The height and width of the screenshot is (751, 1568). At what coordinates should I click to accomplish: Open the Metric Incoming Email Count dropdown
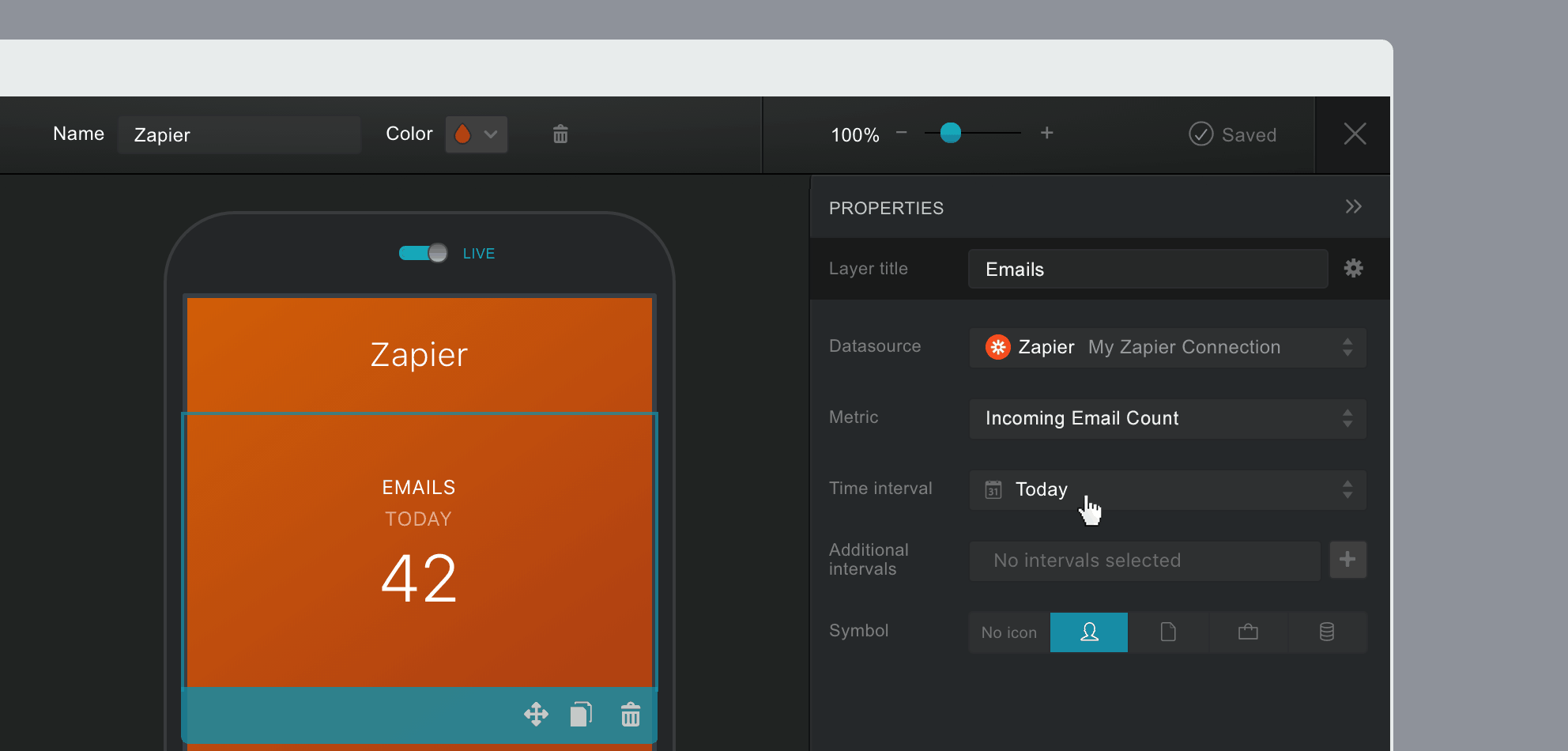pos(1167,418)
